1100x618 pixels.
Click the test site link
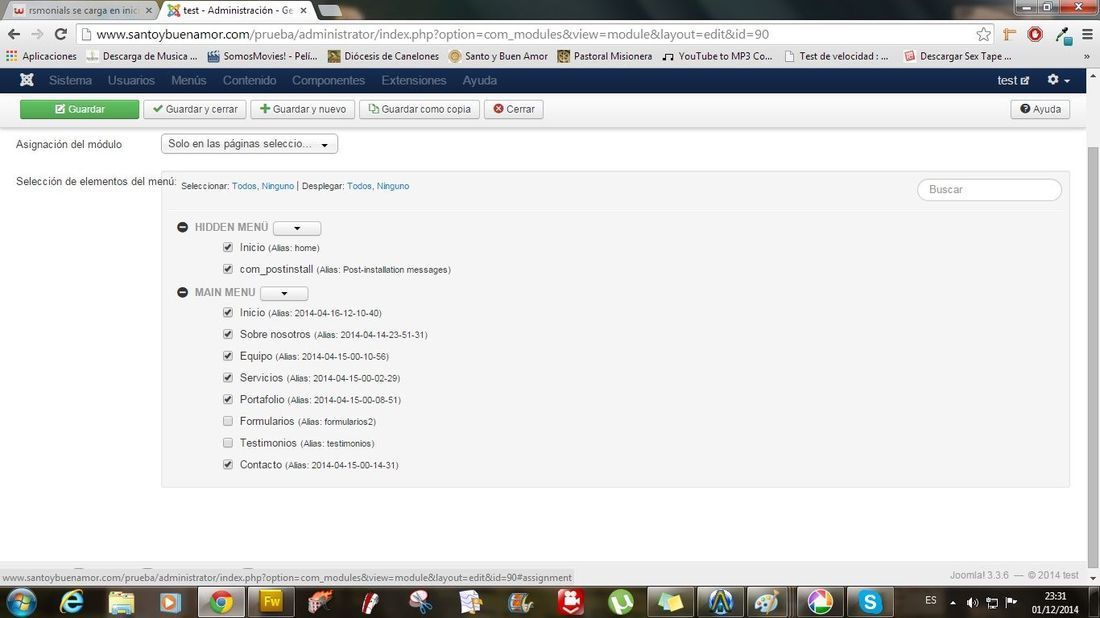[1013, 80]
